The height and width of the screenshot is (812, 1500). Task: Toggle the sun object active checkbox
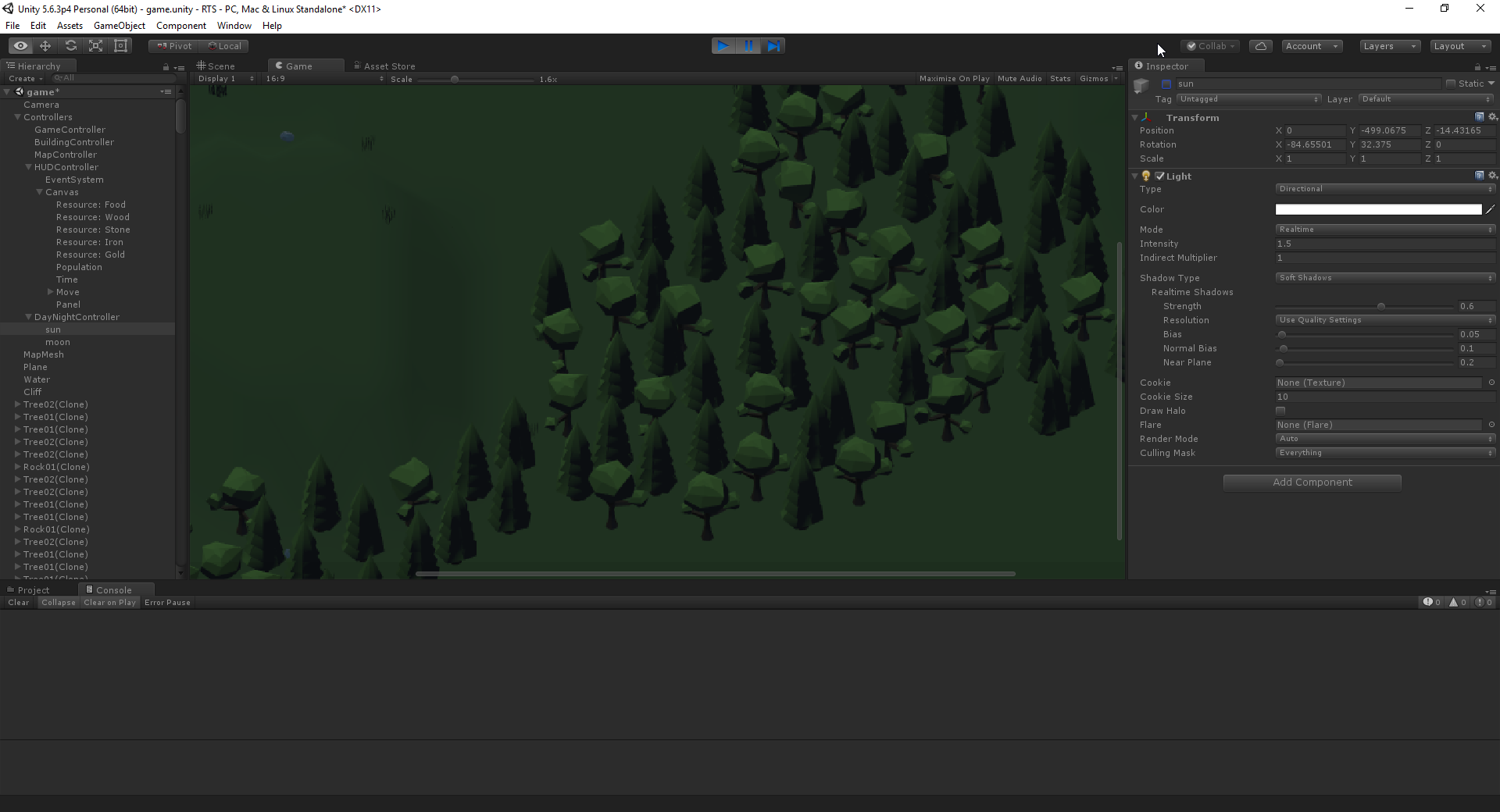tap(1166, 84)
